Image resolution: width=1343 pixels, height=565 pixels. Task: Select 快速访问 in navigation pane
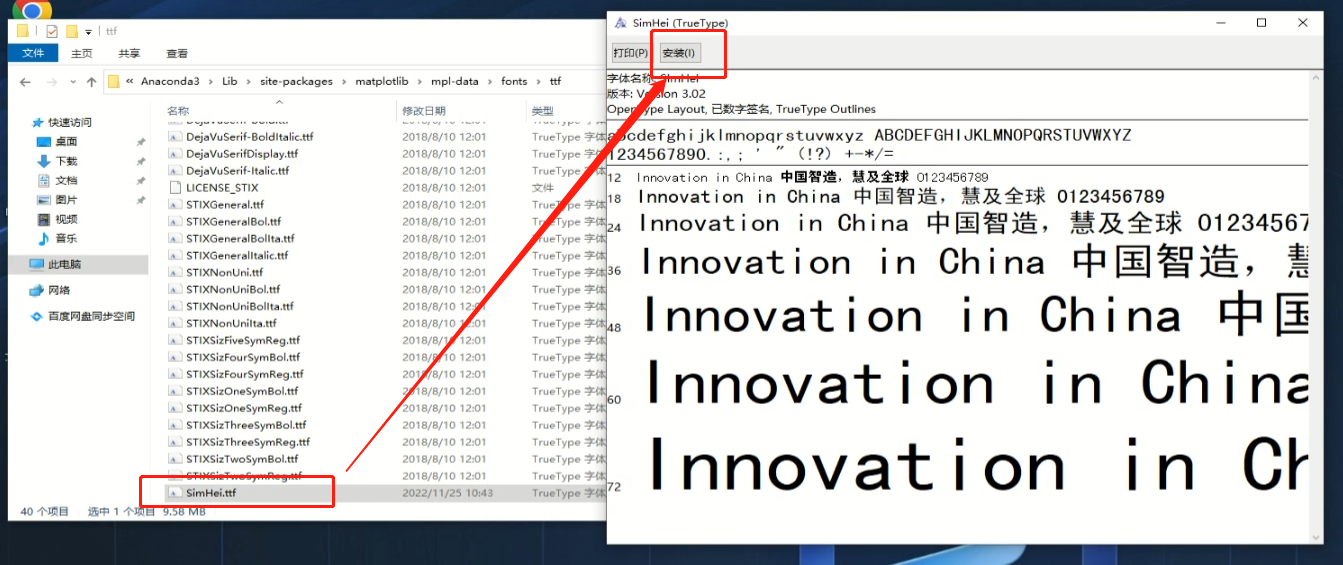click(69, 122)
